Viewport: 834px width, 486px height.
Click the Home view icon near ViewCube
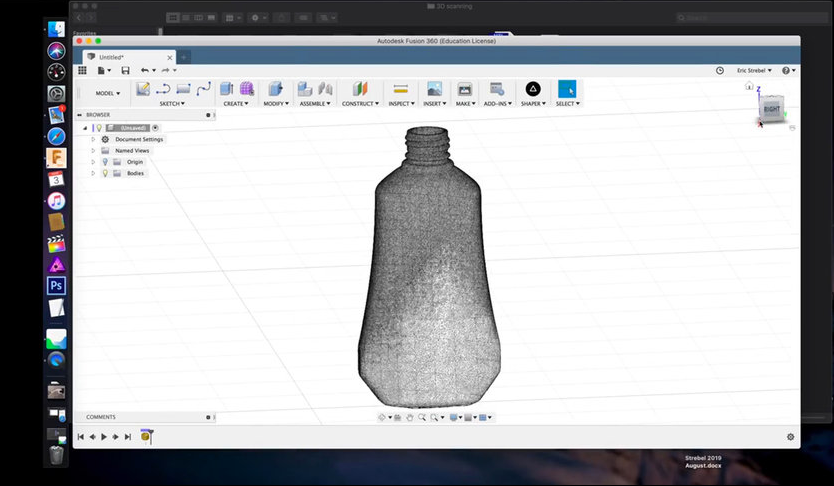tap(749, 87)
